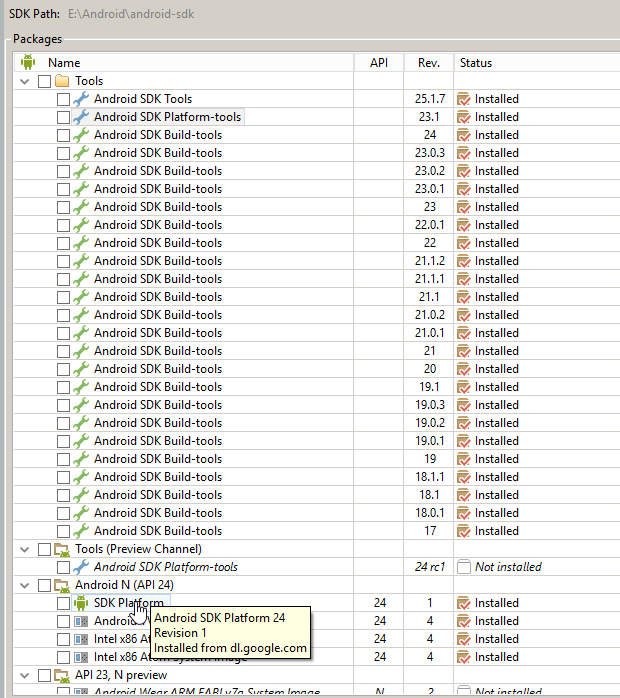Collapse the Tools (Preview Channel) group

25,549
